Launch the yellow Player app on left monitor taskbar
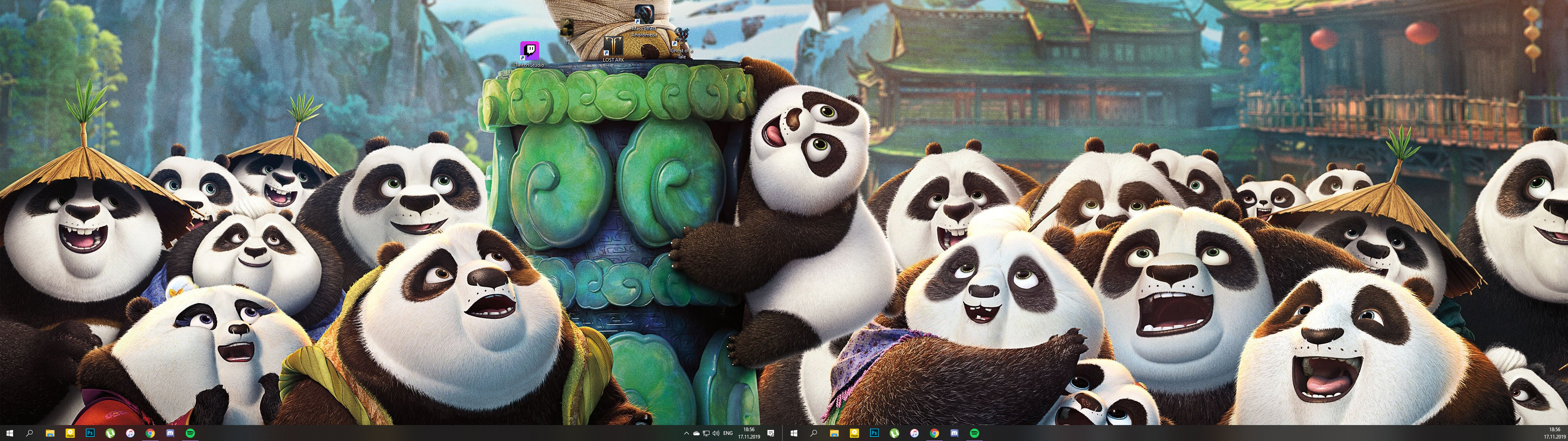 (70, 433)
